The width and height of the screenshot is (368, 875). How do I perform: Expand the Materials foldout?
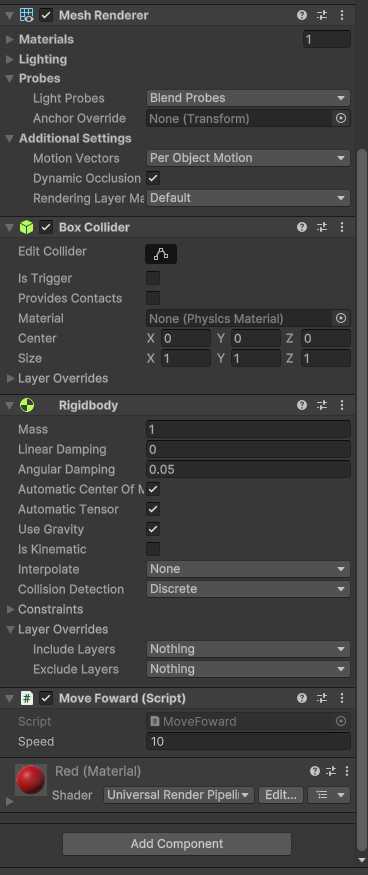point(10,40)
